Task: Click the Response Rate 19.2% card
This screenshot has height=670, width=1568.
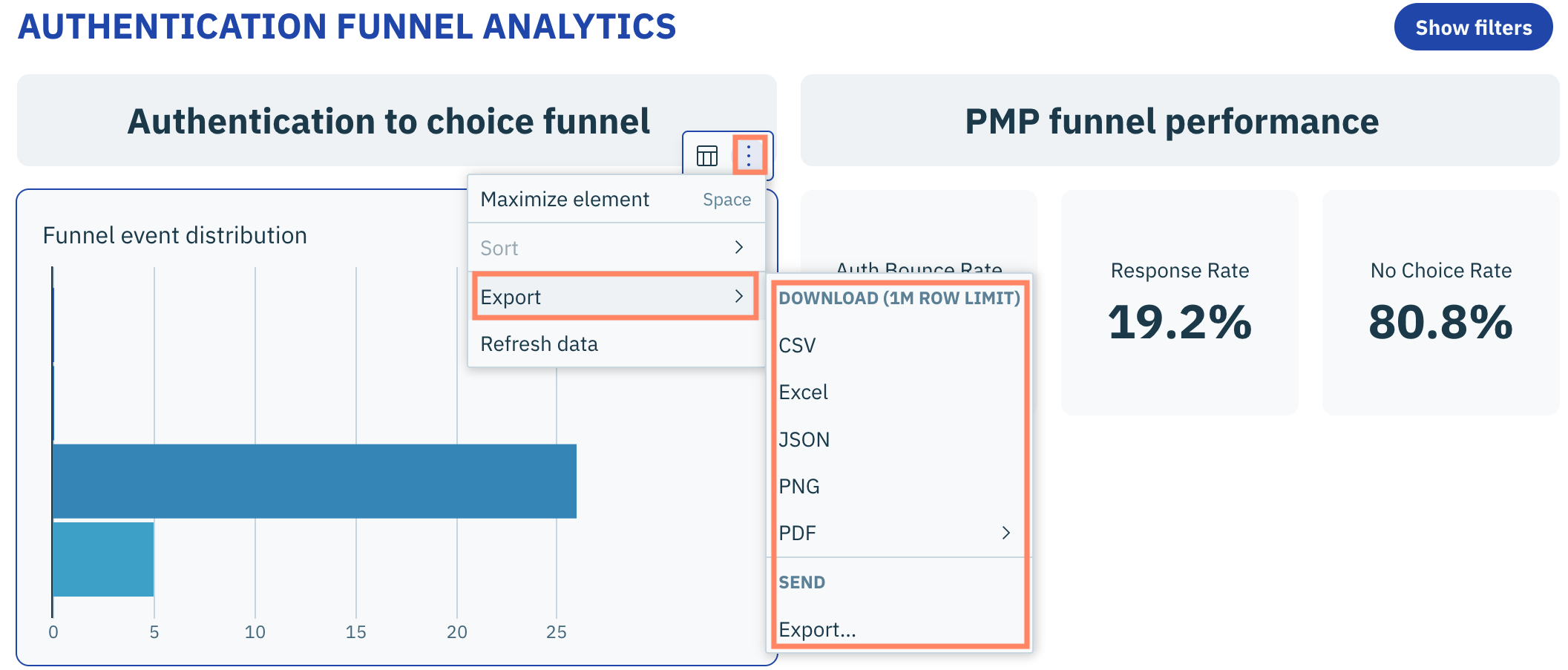Action: click(1179, 303)
